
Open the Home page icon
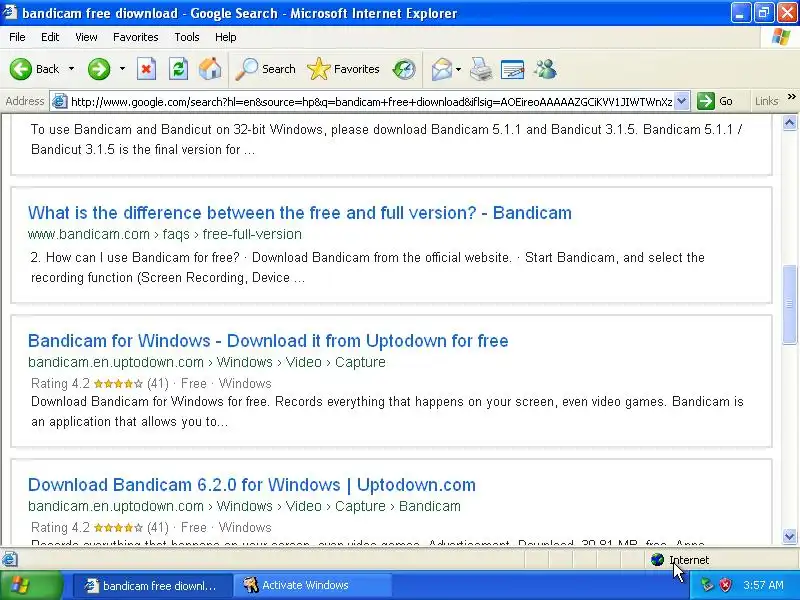[210, 69]
